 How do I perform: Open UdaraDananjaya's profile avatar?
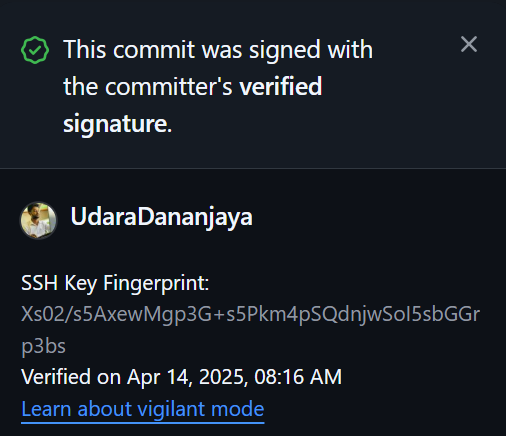tap(38, 220)
